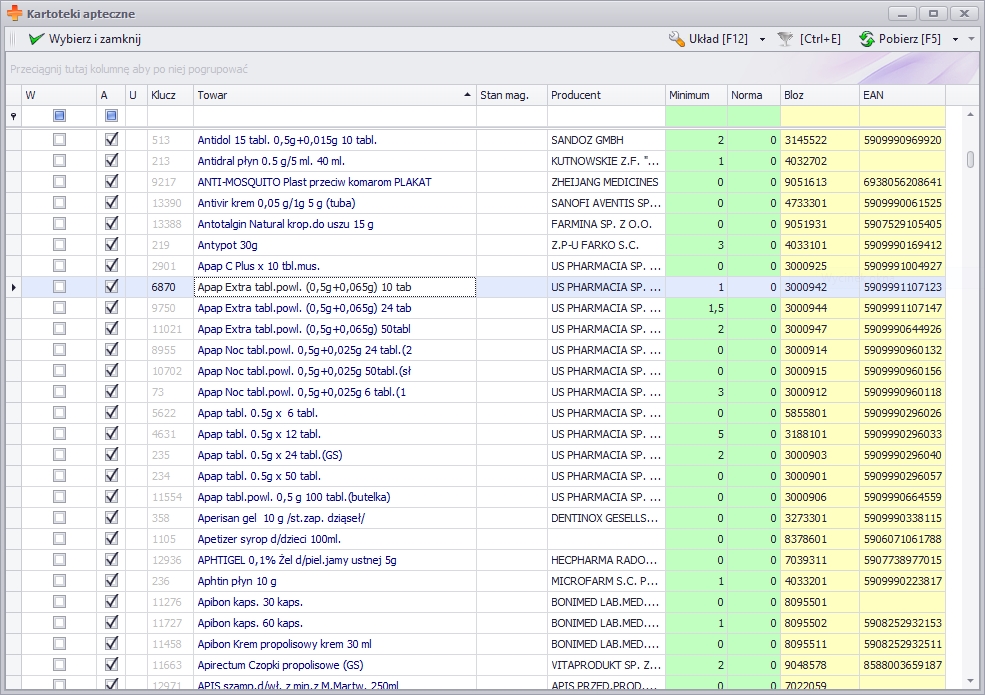
Task: Click the filter funnel icon [Ctrl+E]
Action: (785, 39)
